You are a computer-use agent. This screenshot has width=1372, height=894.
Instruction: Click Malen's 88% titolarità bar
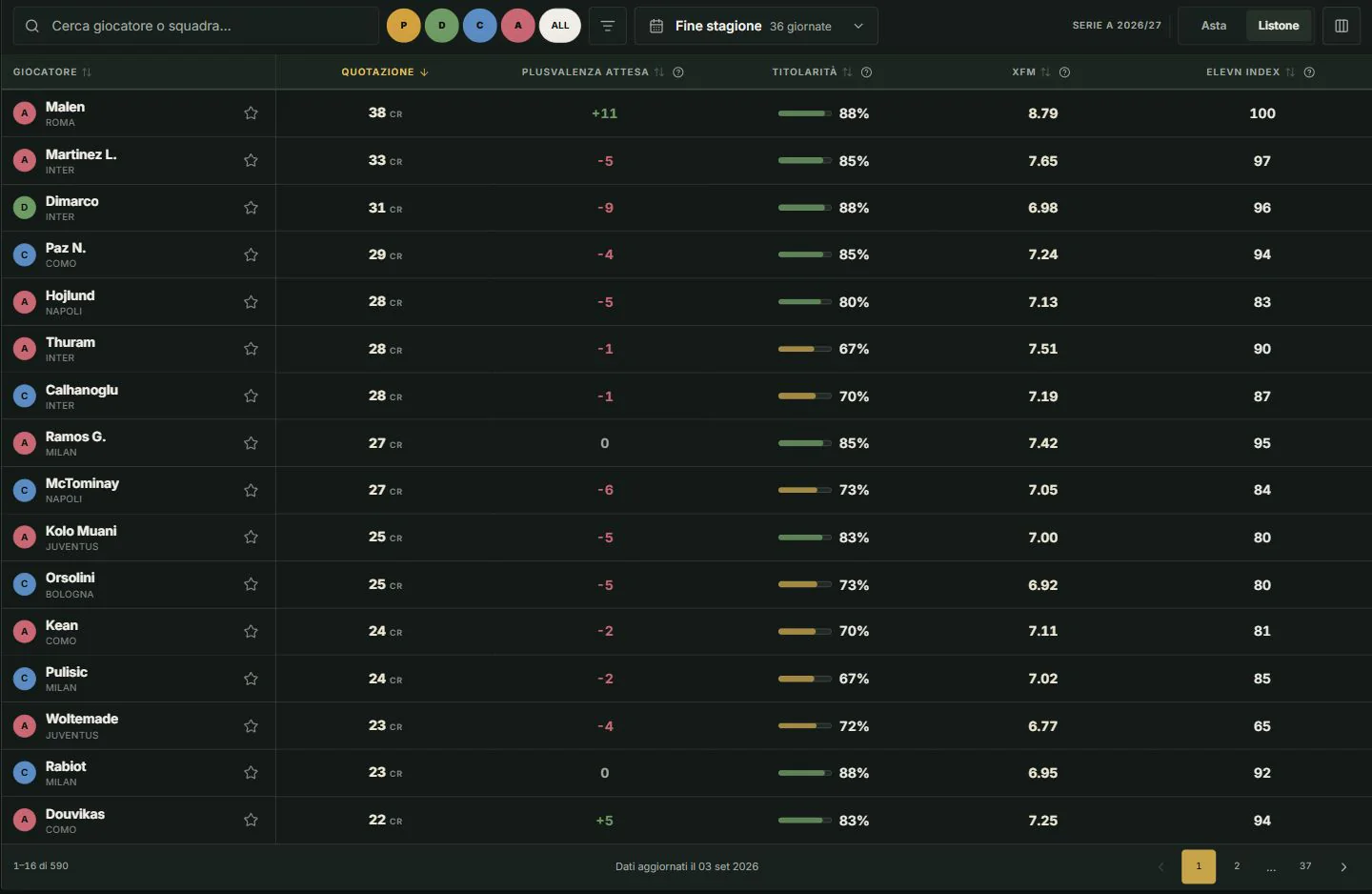pos(805,113)
